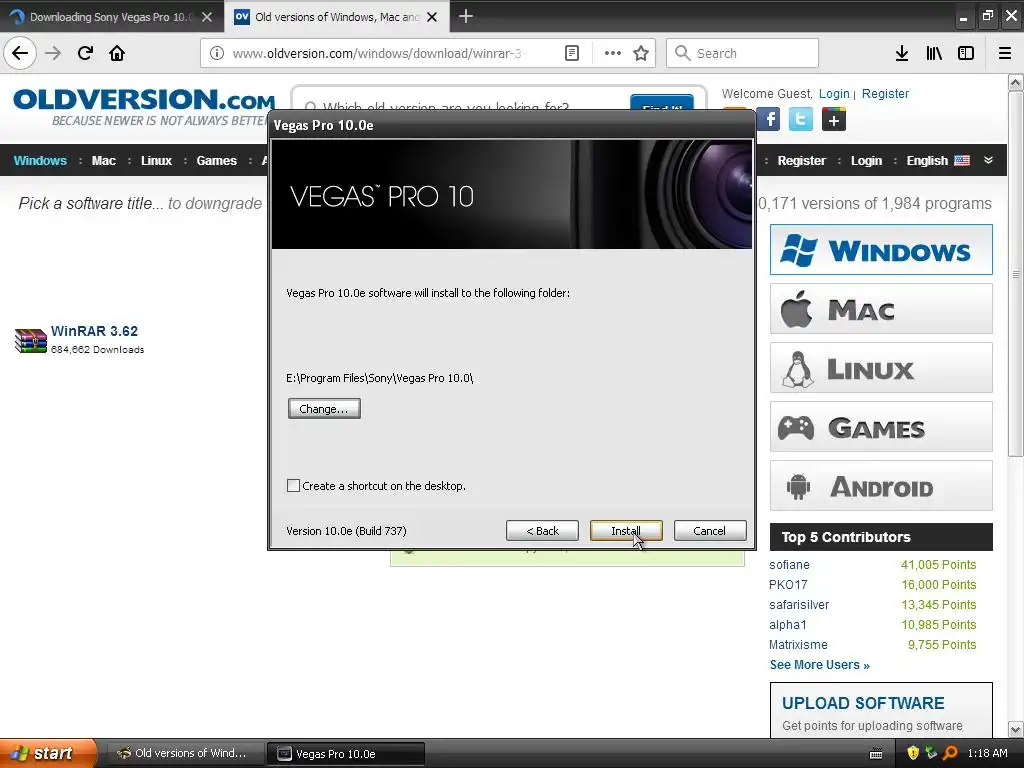Select Windows in the site nav bar
This screenshot has height=768, width=1024.
(x=40, y=161)
